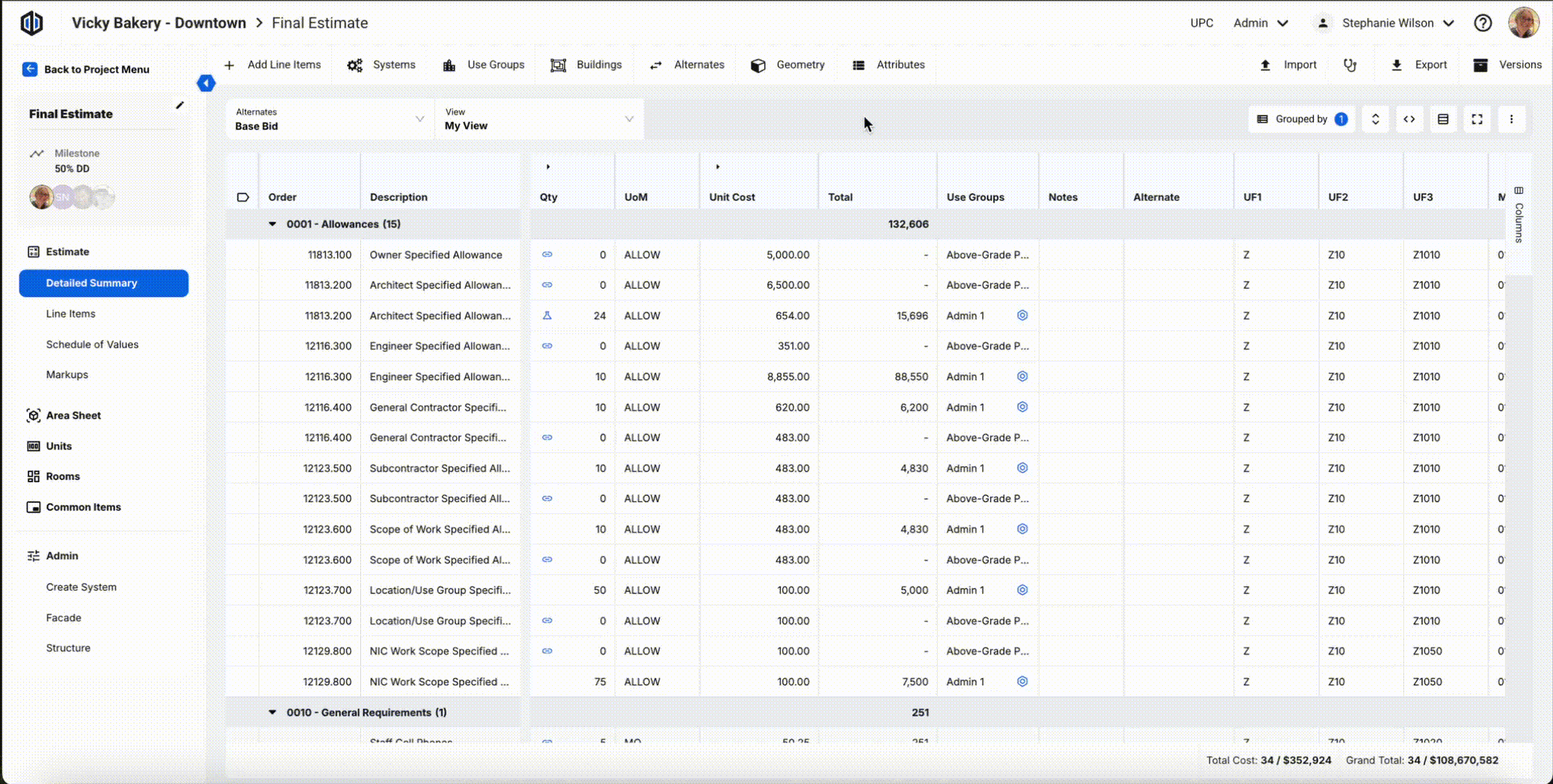1553x784 pixels.
Task: Collapse the left sidebar arrow button
Action: (x=206, y=83)
